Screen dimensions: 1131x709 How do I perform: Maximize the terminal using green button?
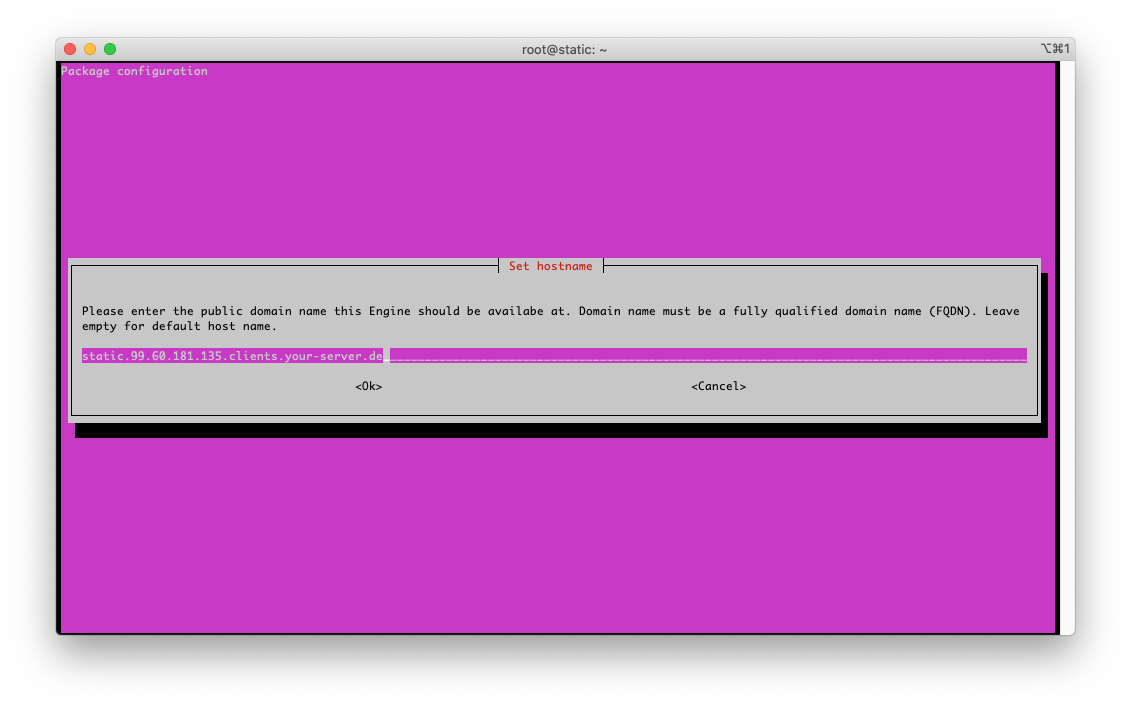coord(110,49)
